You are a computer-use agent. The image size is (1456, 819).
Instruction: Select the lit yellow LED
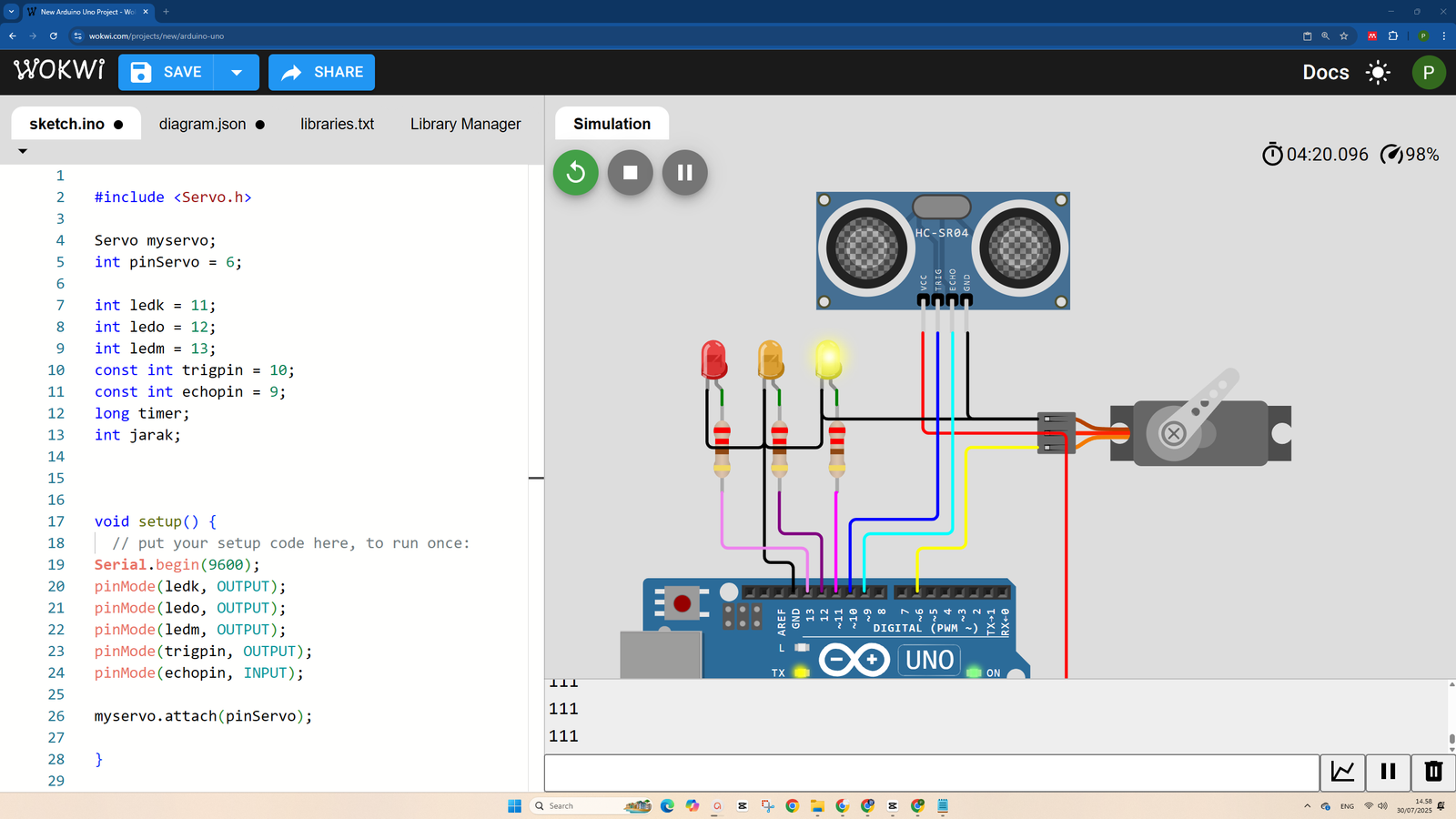point(828,359)
